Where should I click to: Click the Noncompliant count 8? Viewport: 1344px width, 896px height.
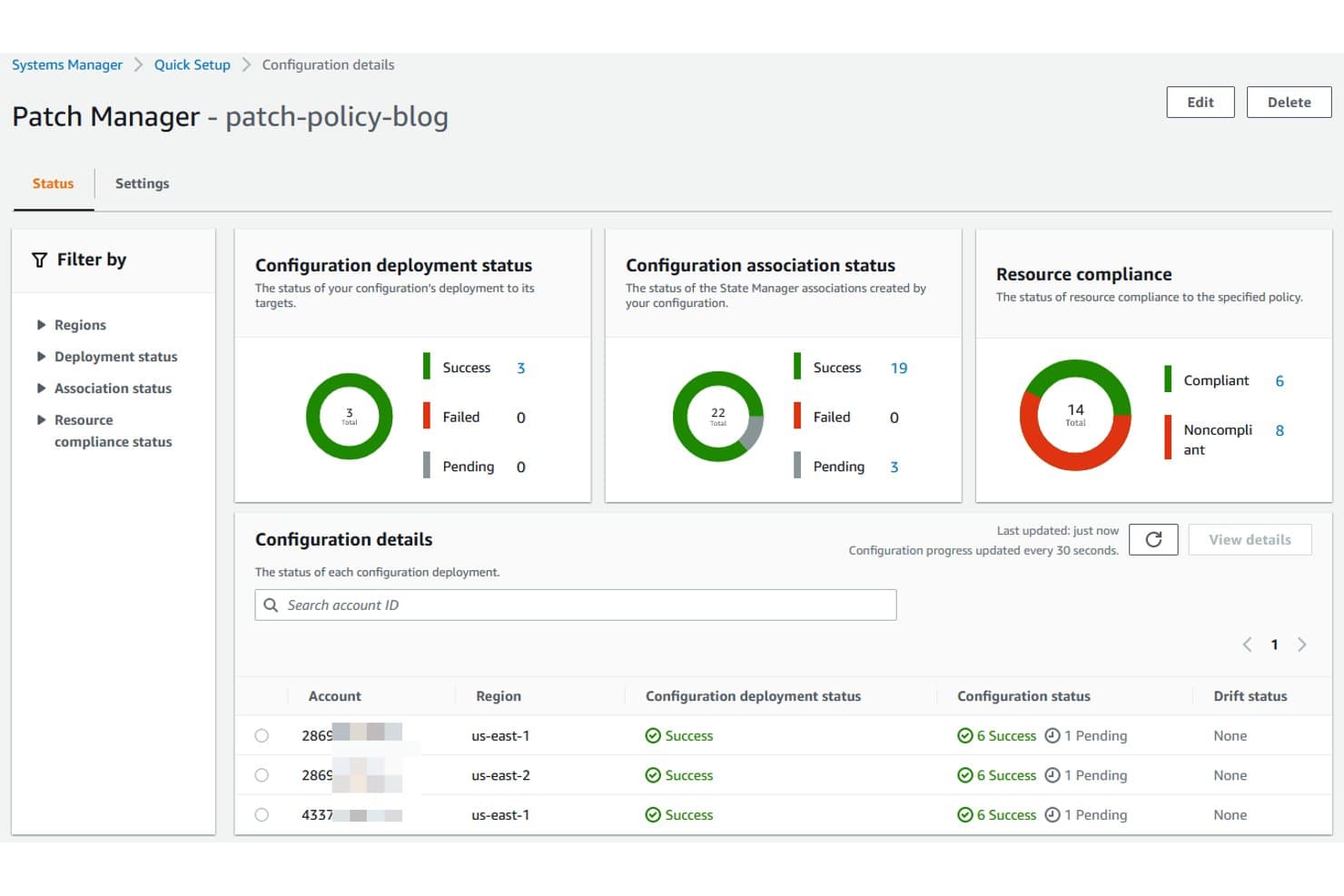coord(1280,430)
